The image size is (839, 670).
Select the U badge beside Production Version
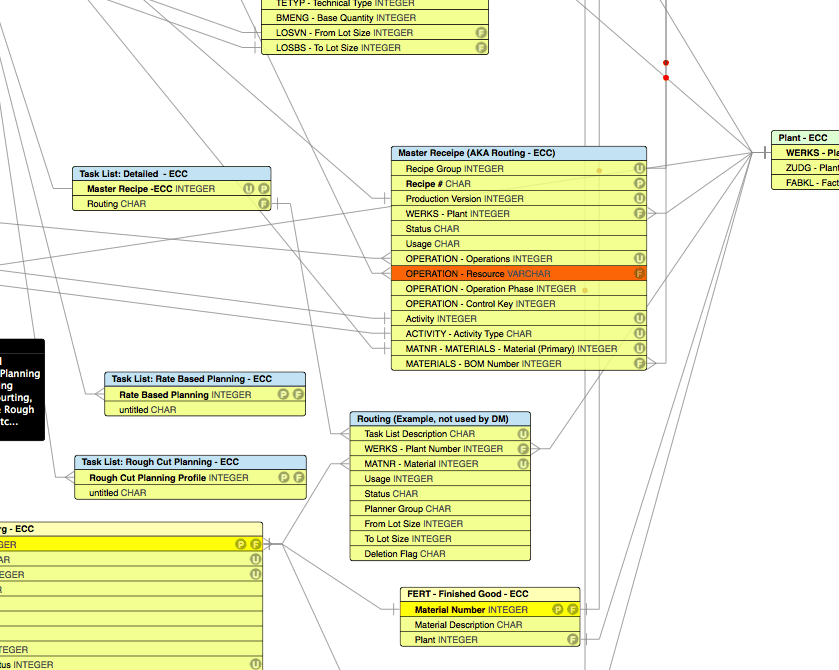click(x=639, y=198)
